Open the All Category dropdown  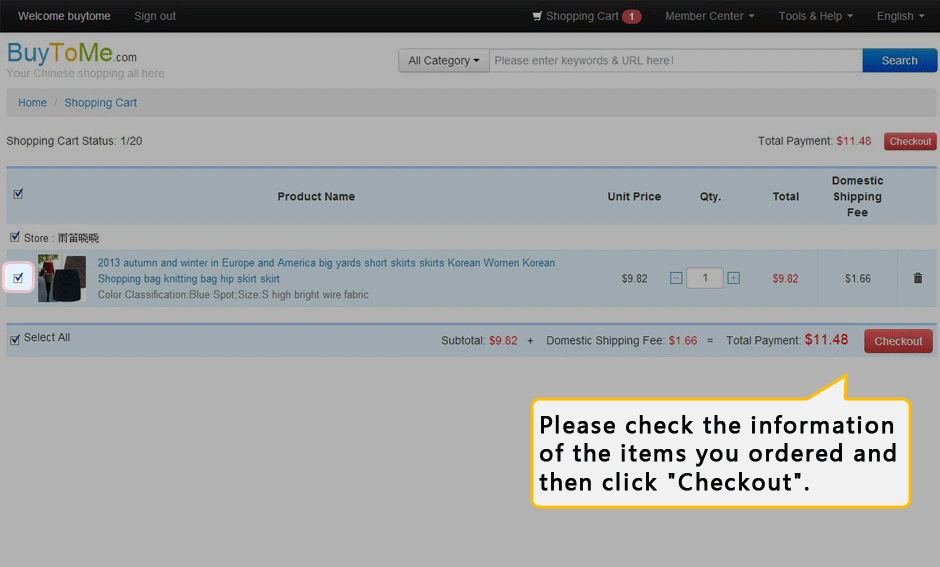(x=444, y=61)
